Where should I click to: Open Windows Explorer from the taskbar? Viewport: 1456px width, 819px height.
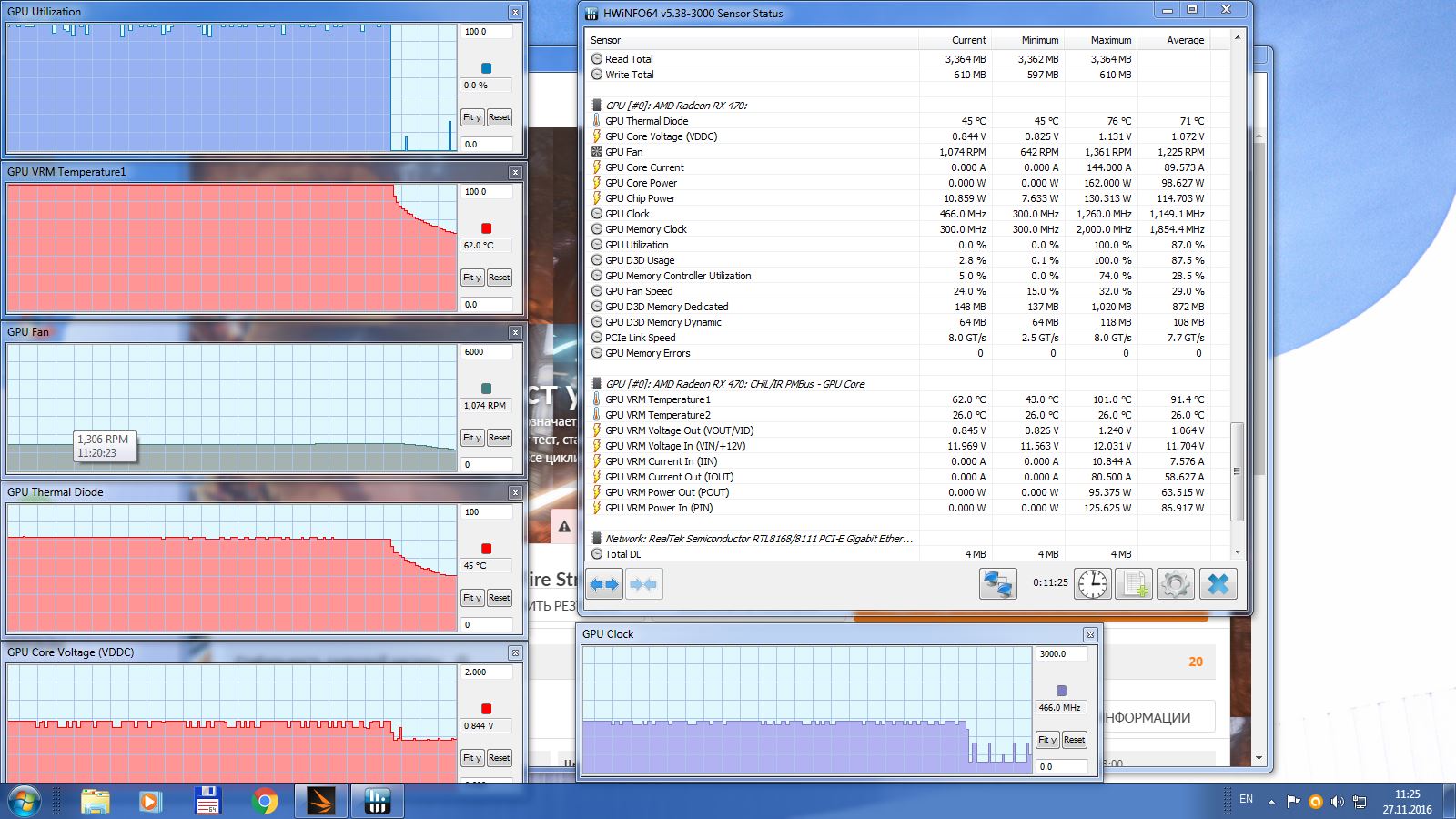[96, 801]
